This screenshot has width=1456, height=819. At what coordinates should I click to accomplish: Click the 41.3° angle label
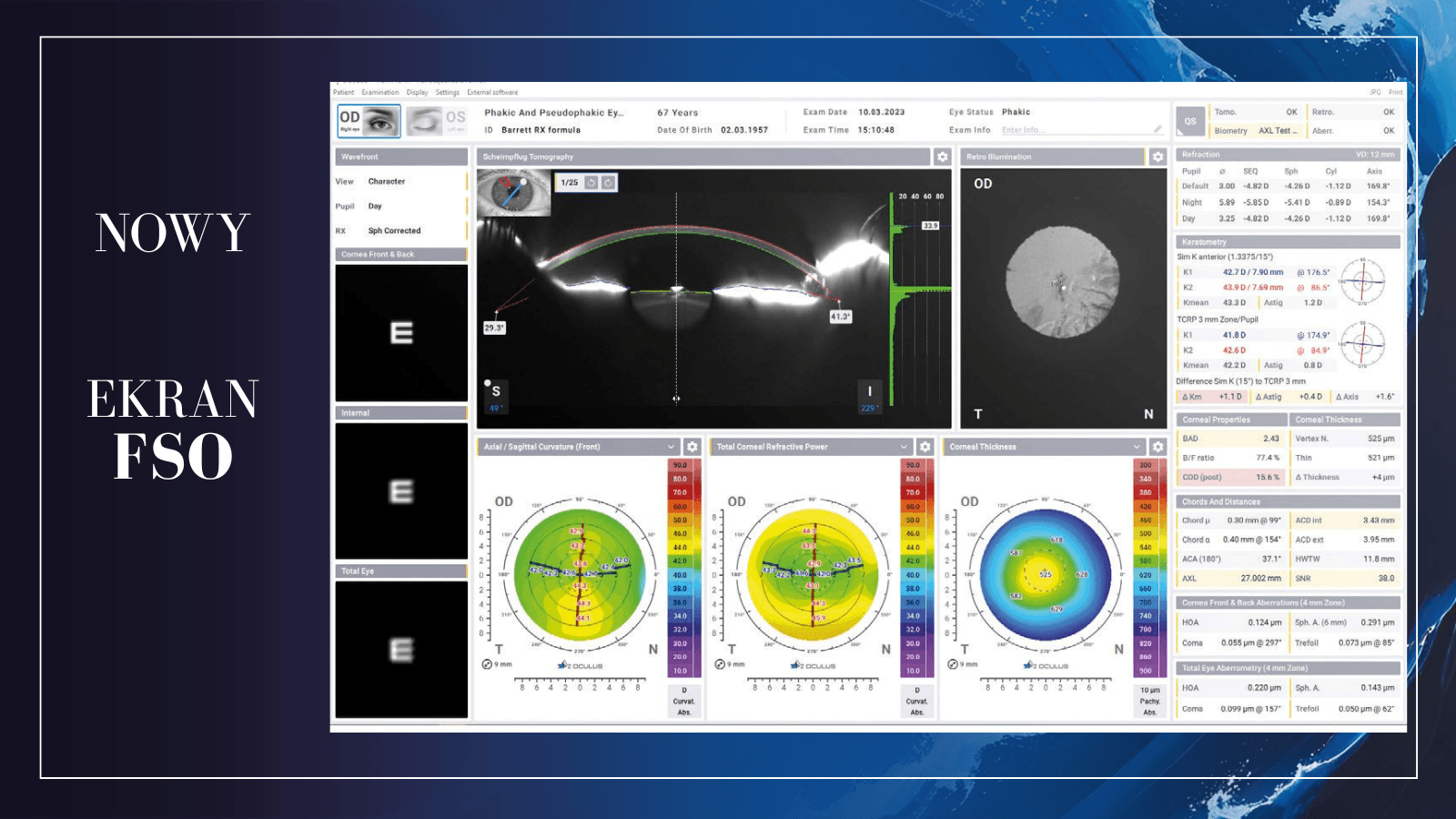point(840,317)
